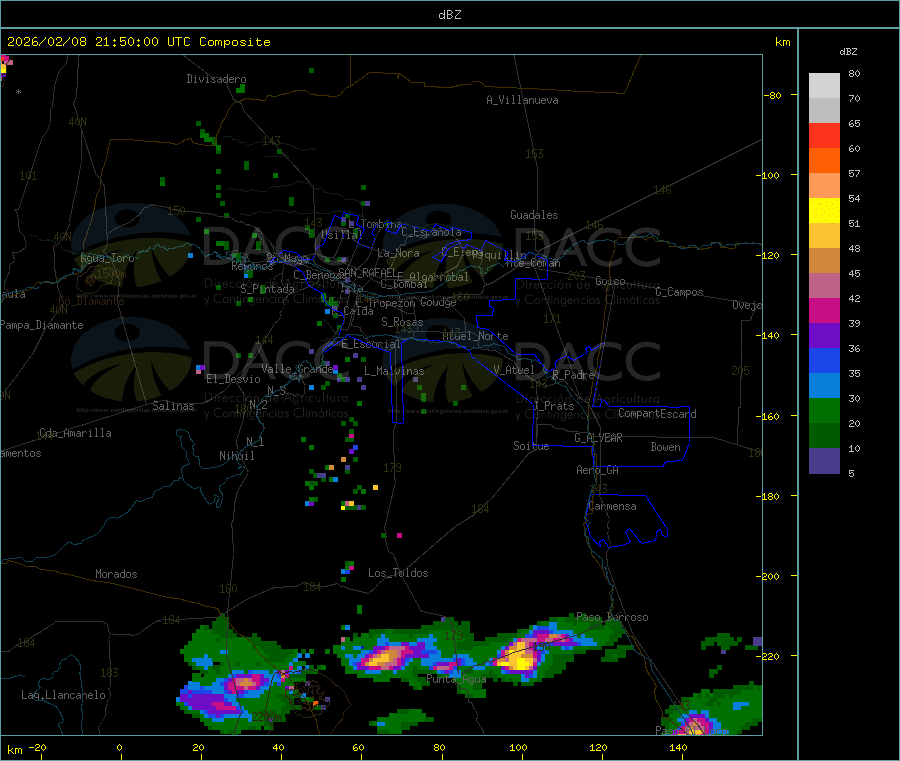Click the -80 km right axis label

[772, 95]
